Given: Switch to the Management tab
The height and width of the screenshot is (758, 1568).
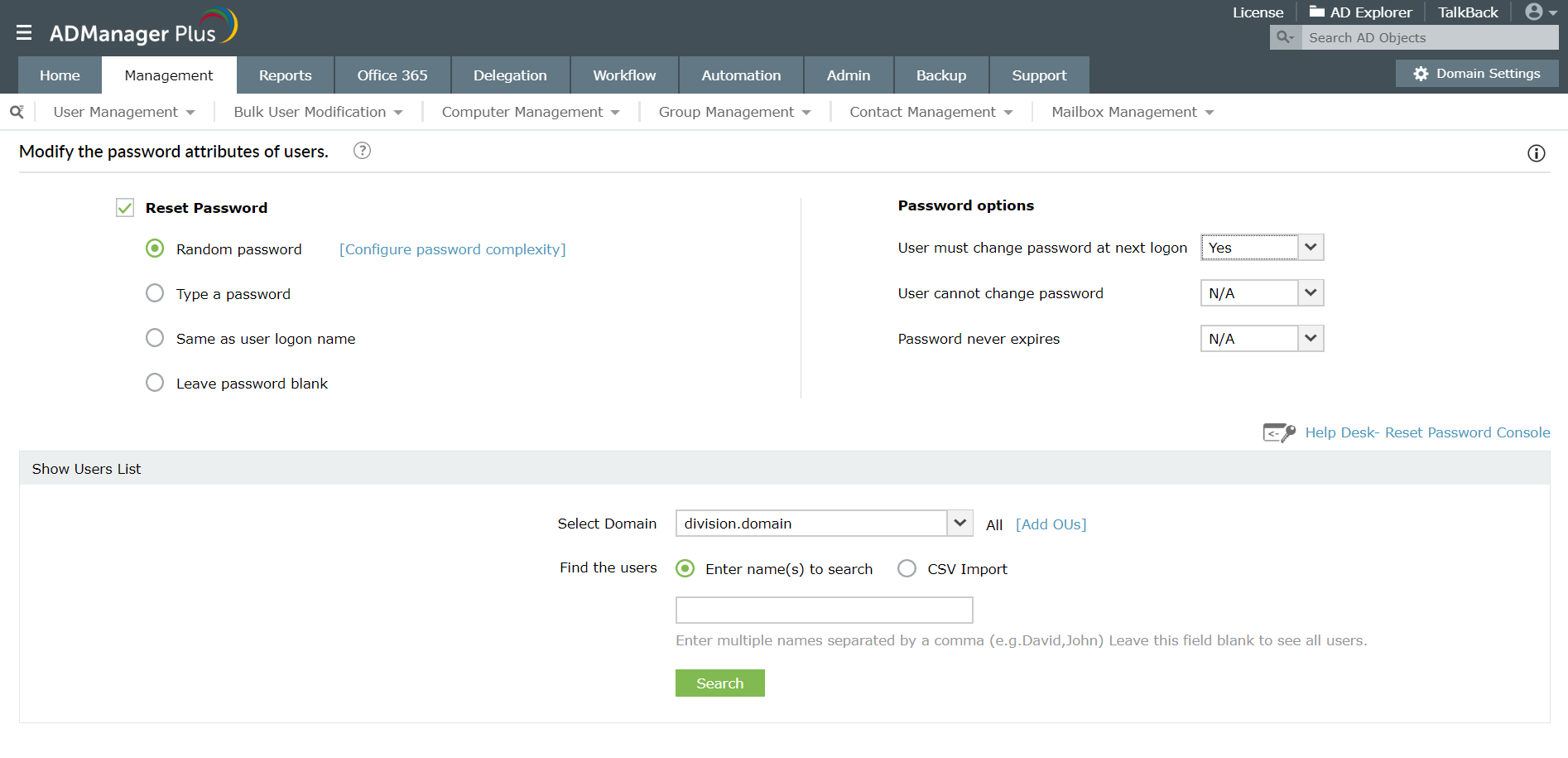Looking at the screenshot, I should coord(169,75).
